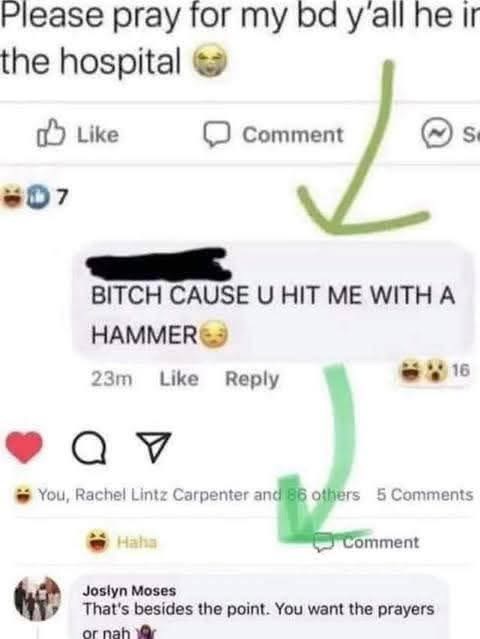Open the 5 Comments link
The image size is (480, 639).
tap(425, 495)
